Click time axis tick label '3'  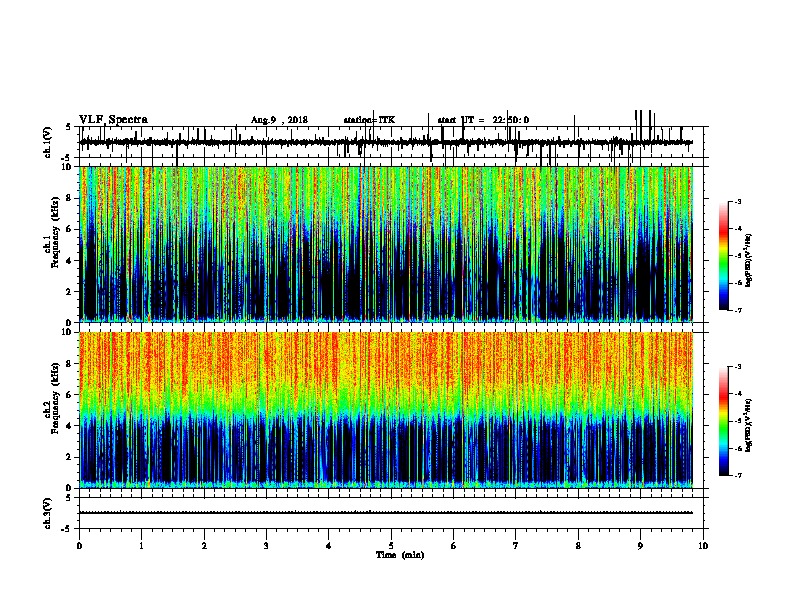pos(266,546)
